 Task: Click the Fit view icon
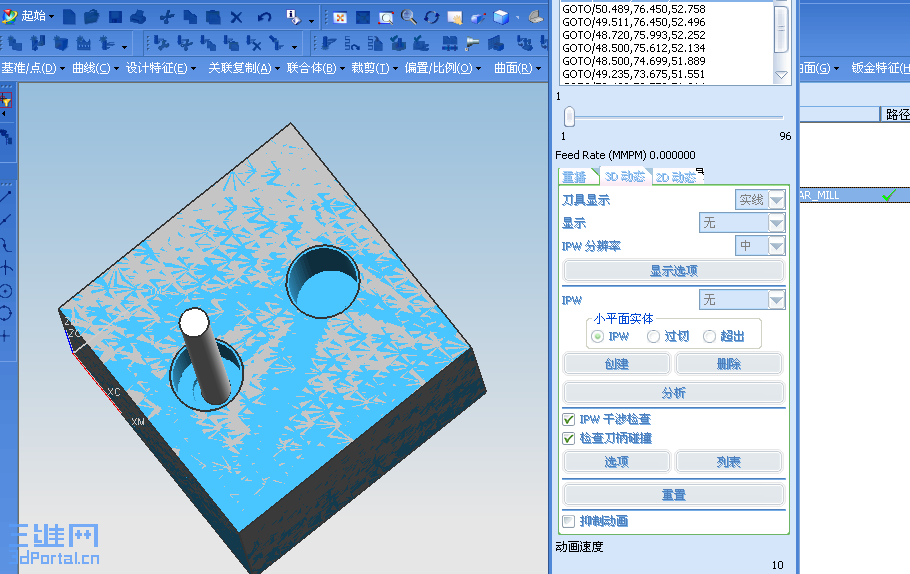coord(340,17)
